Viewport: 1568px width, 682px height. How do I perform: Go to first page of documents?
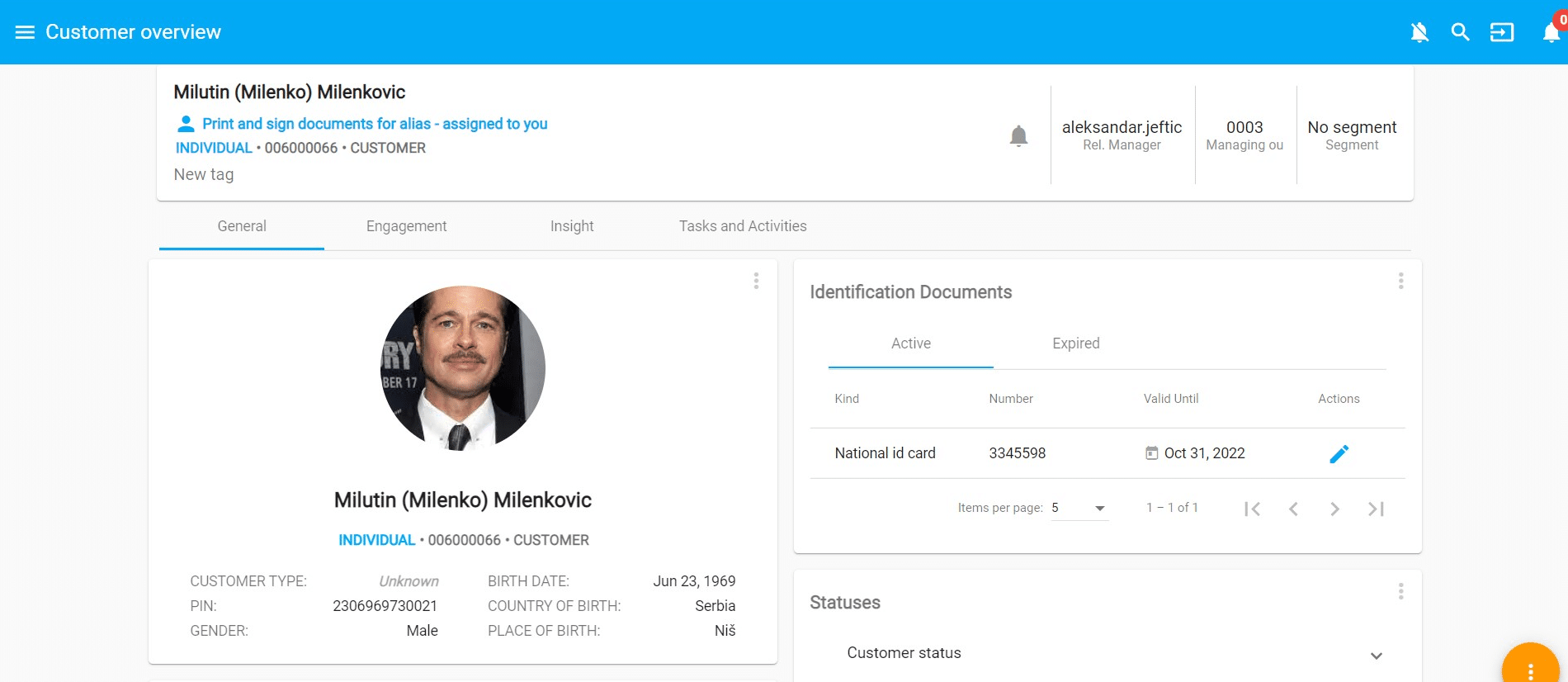[1252, 509]
